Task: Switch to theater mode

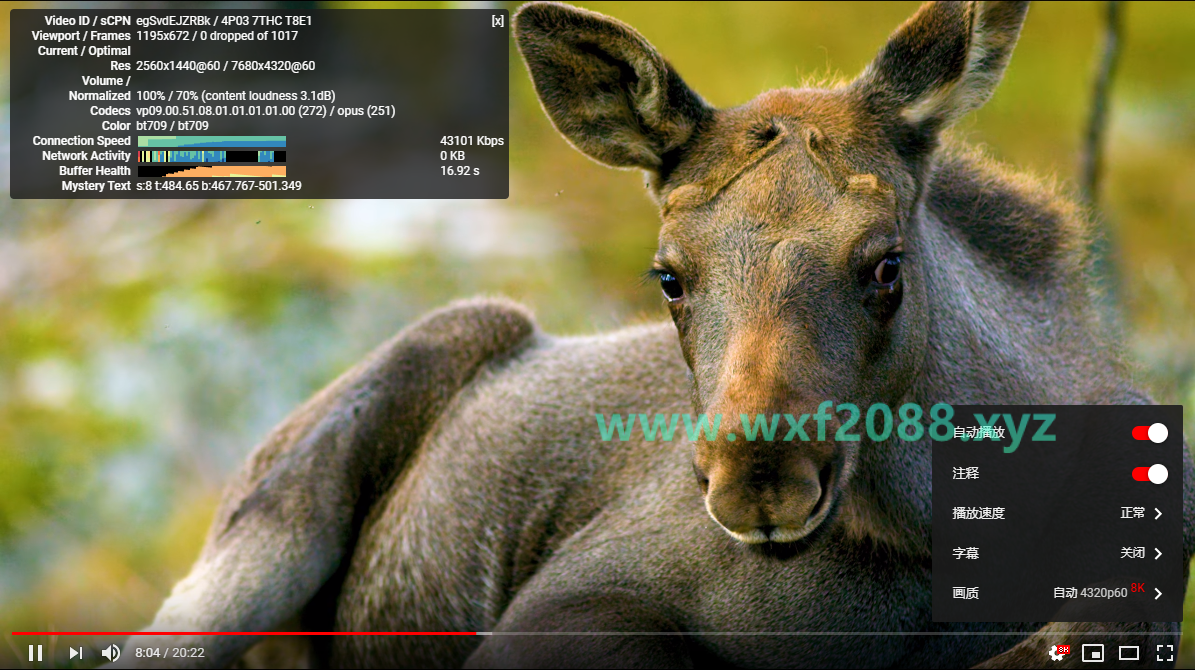Action: click(1129, 652)
